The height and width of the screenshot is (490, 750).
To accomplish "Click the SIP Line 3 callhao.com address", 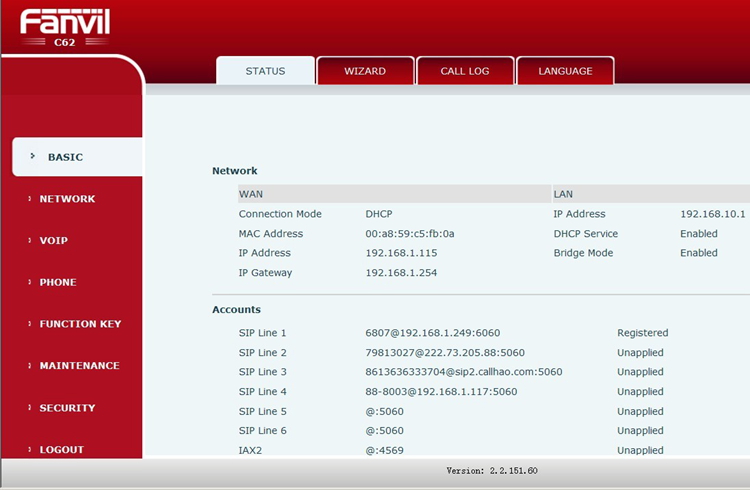I will (463, 372).
